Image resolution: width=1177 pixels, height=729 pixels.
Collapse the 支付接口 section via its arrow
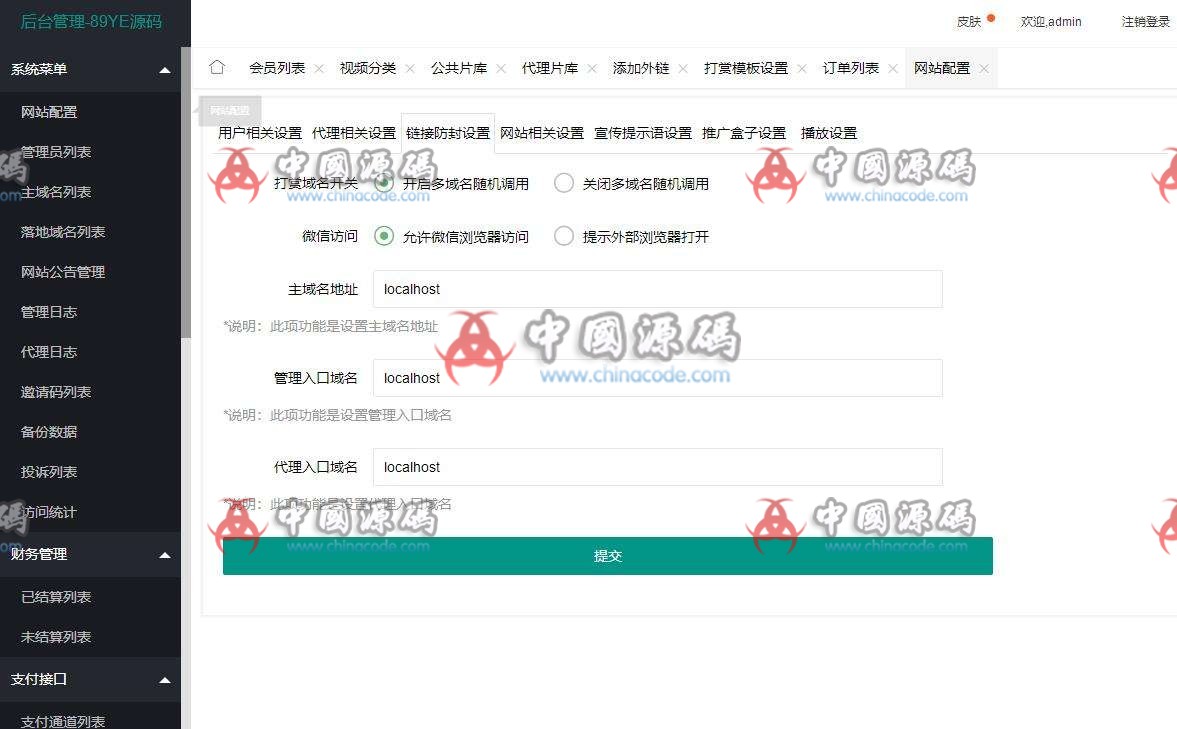(164, 679)
